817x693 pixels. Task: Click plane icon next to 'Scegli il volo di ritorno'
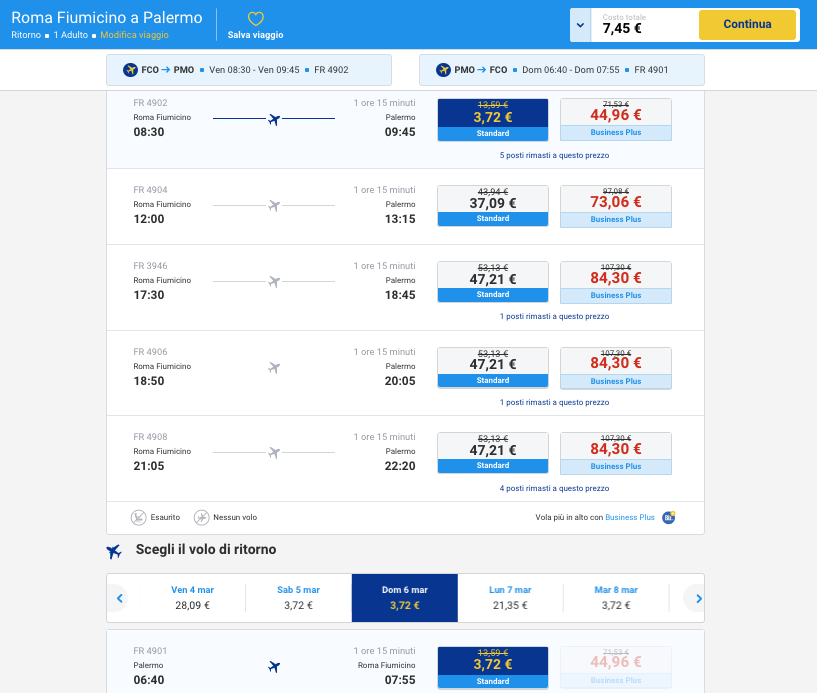click(x=114, y=550)
